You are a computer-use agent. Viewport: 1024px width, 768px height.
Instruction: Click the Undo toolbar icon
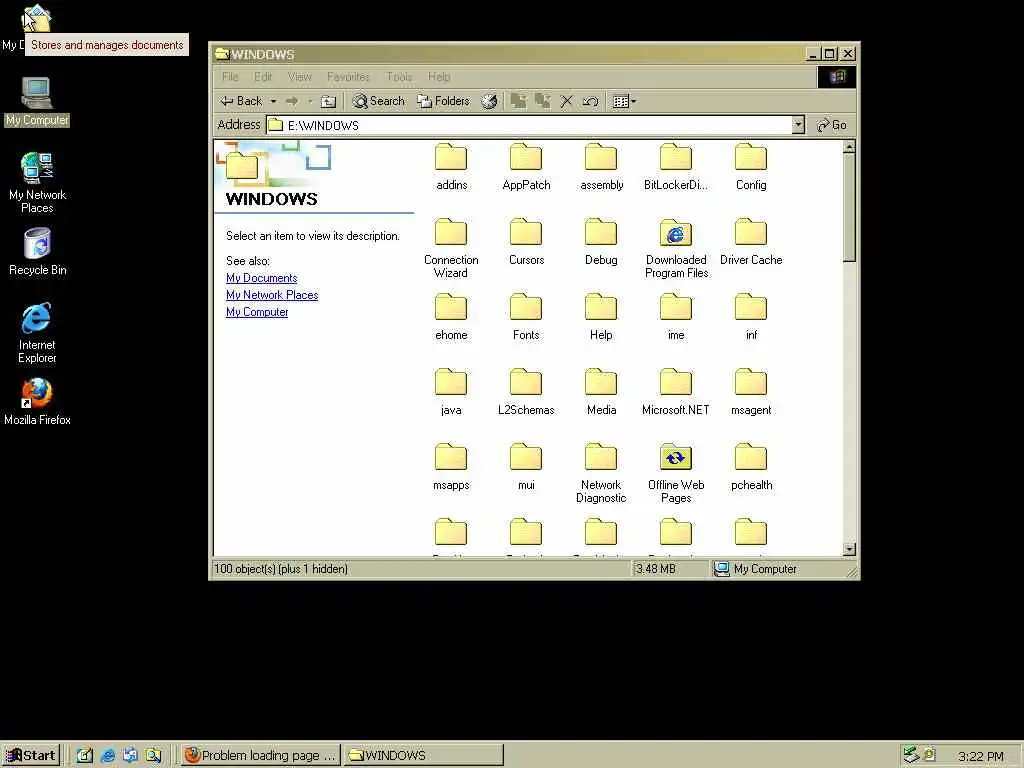tap(590, 101)
